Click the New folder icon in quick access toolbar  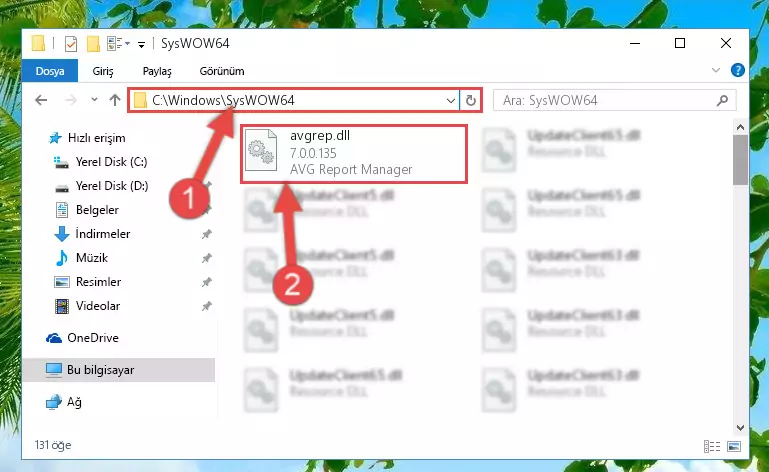93,44
